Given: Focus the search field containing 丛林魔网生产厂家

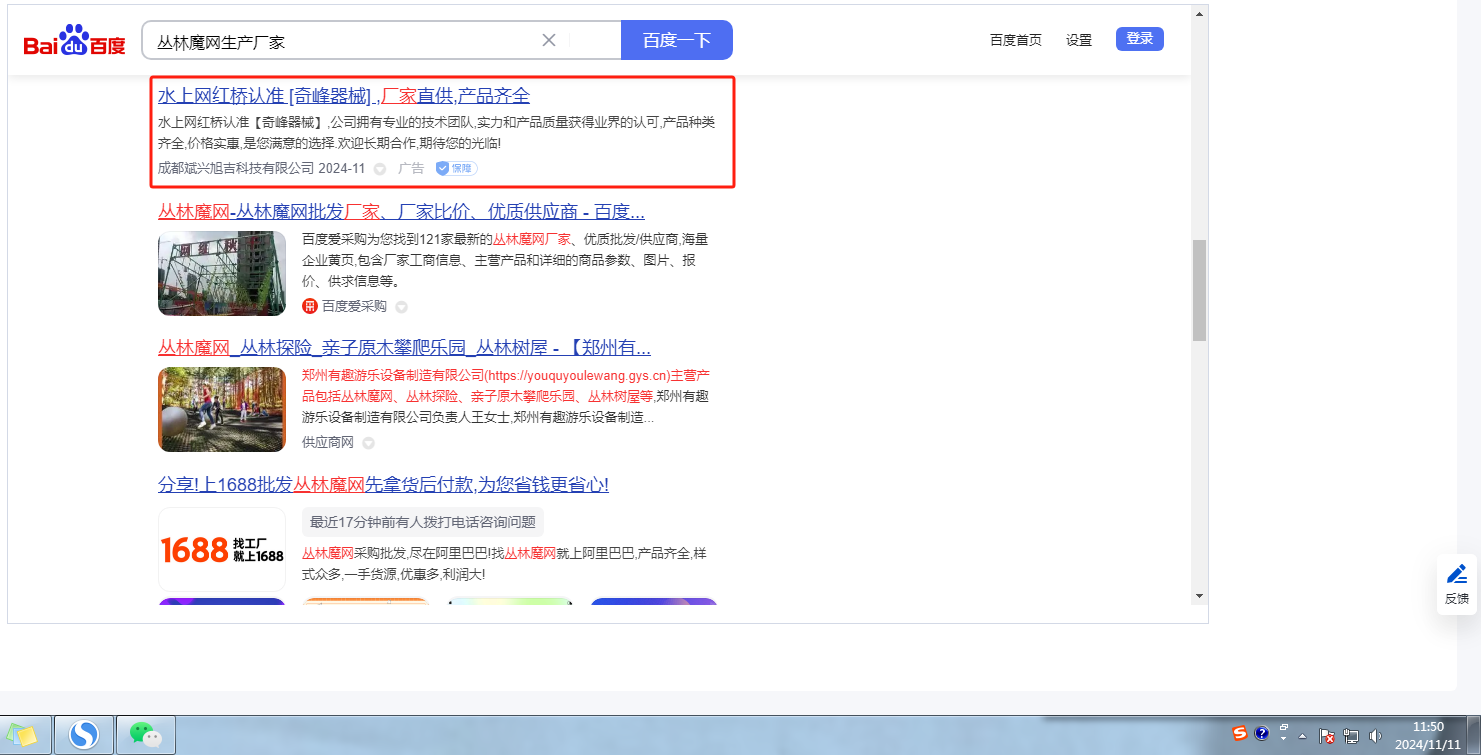Looking at the screenshot, I should 345,40.
